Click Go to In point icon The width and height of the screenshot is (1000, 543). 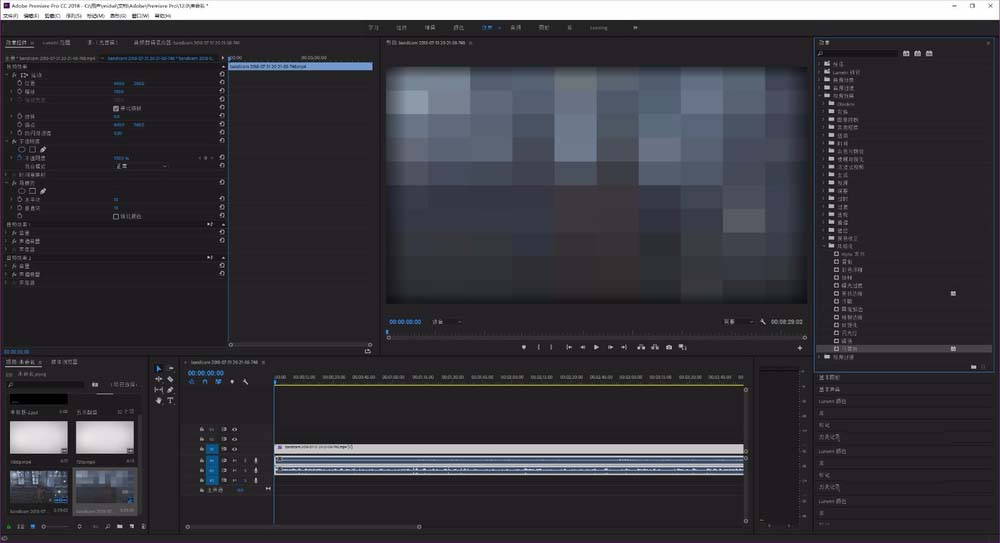569,347
